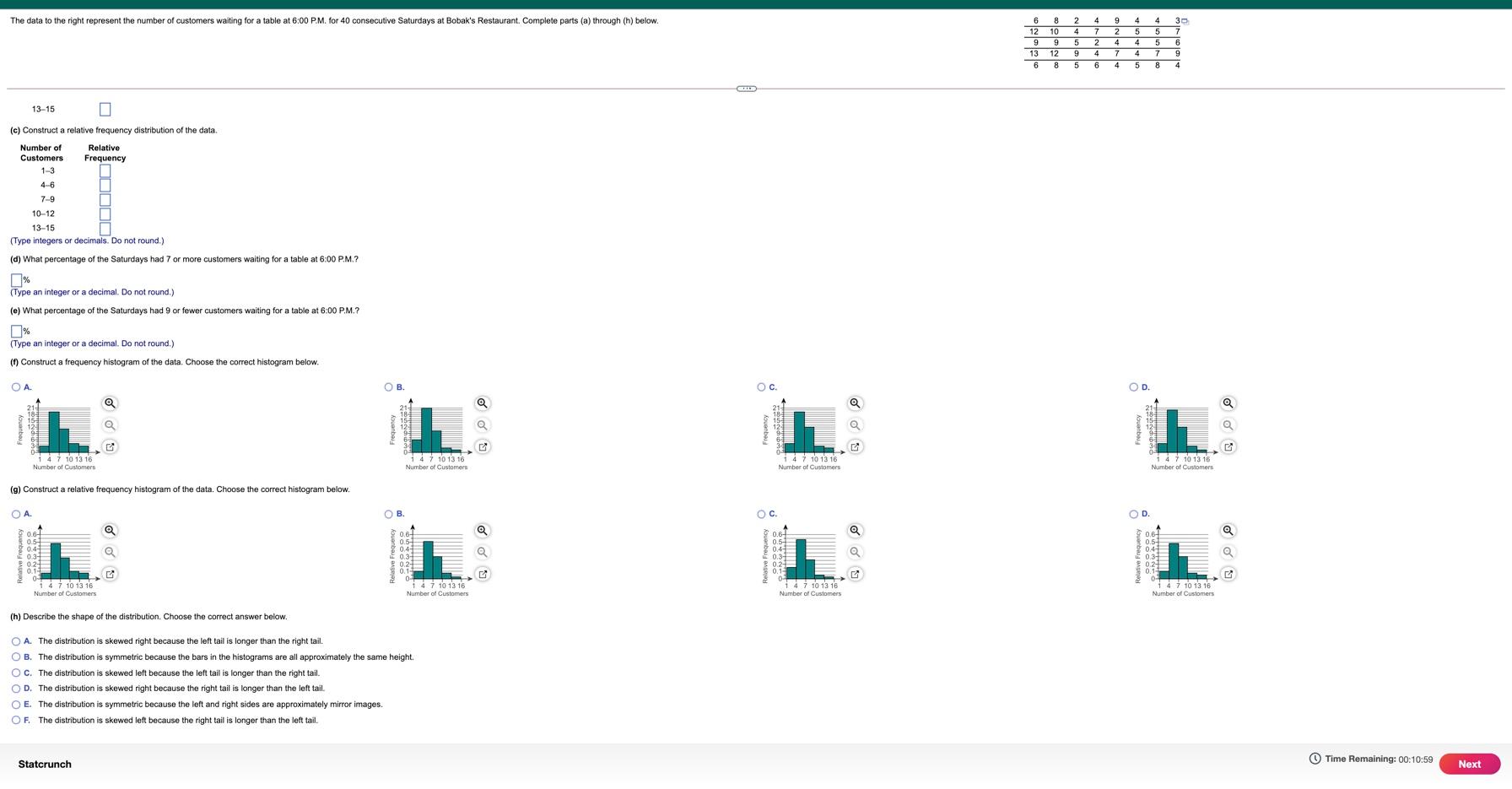Select option C for frequency histogram (f)

click(761, 387)
